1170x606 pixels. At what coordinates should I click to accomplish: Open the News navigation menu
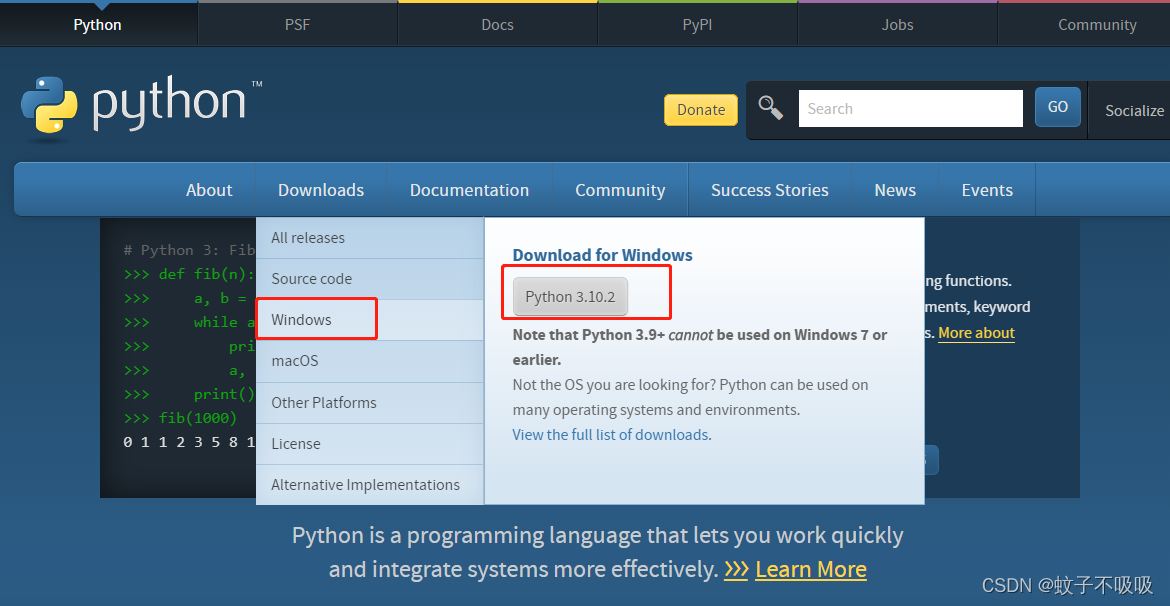tap(895, 190)
